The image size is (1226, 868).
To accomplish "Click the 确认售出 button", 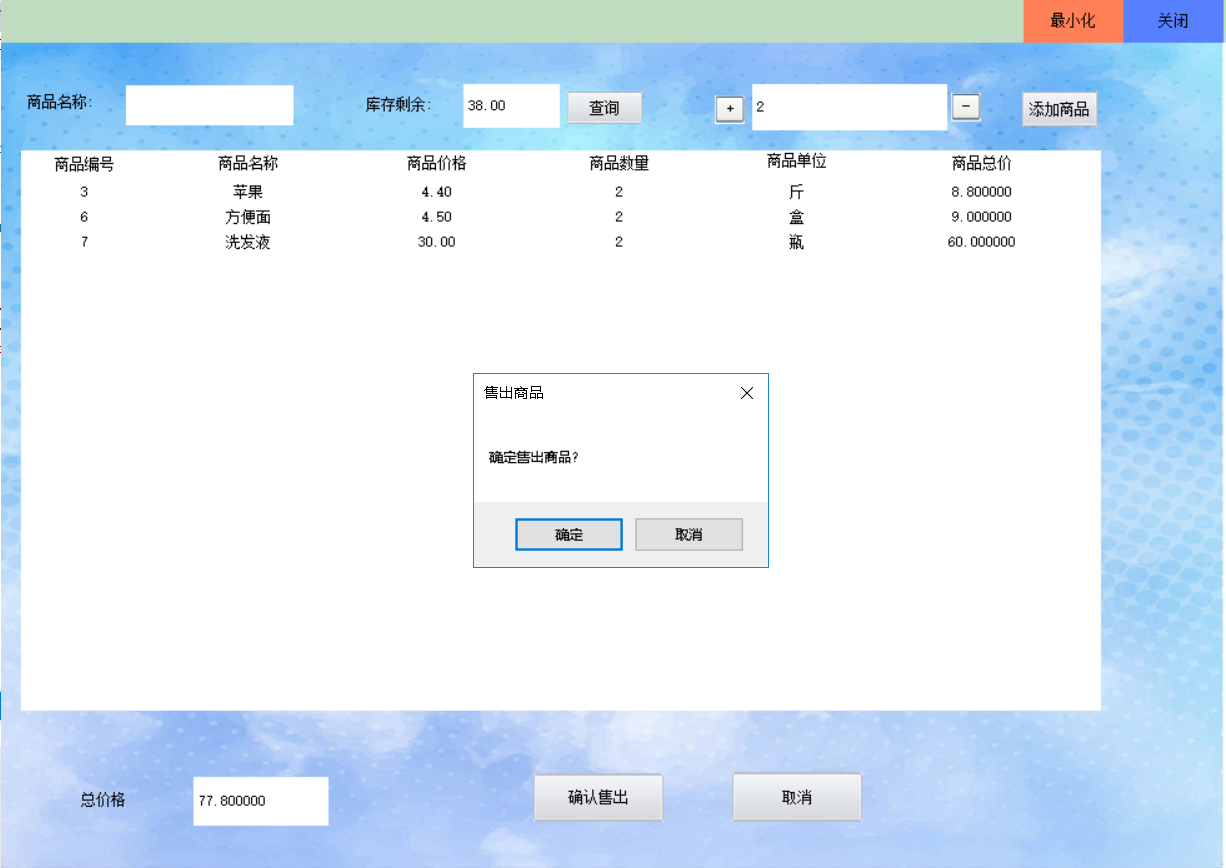I will [x=598, y=797].
